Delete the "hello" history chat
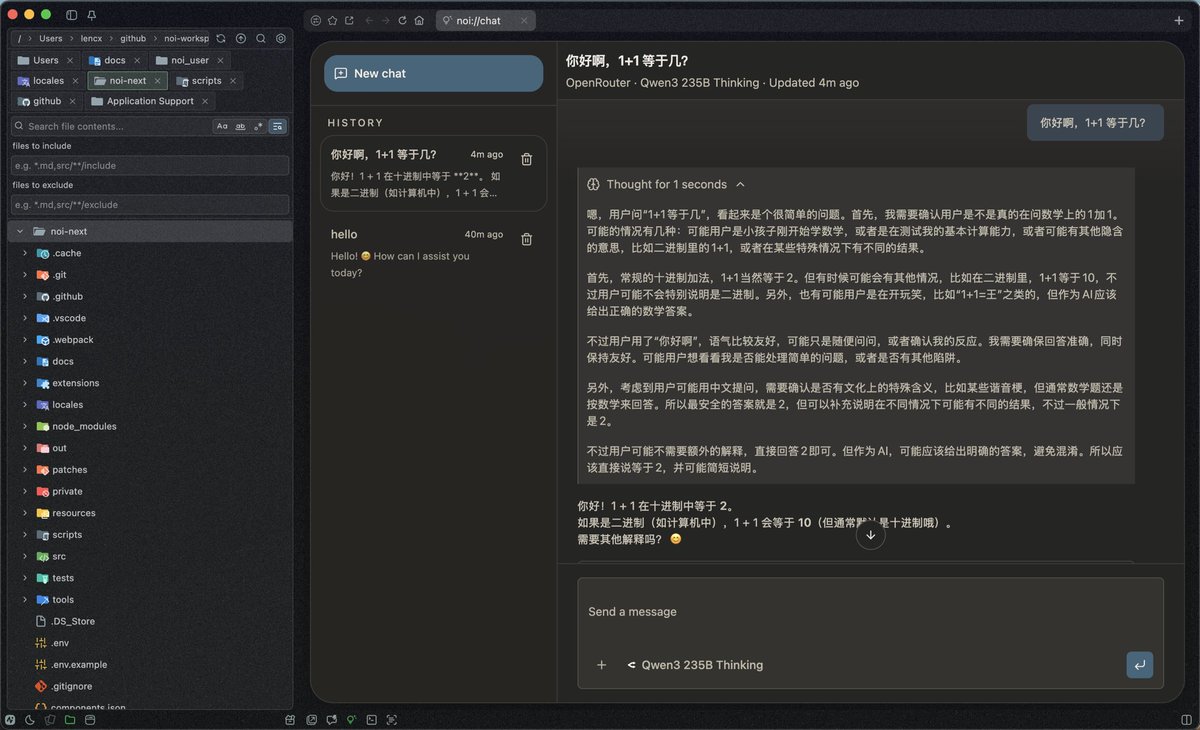The height and width of the screenshot is (730, 1200). [527, 239]
